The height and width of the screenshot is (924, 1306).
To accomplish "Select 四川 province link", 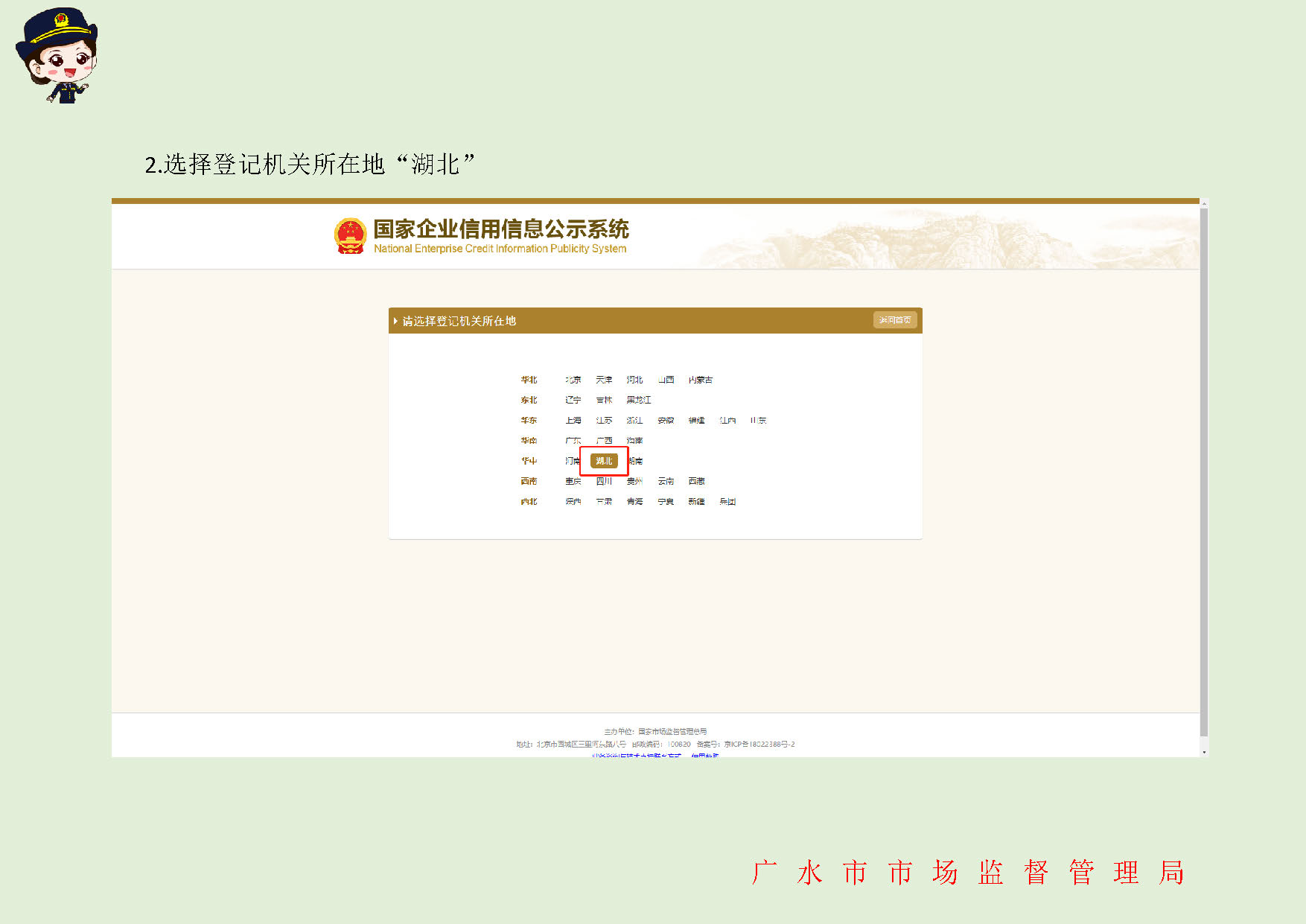I will click(604, 481).
